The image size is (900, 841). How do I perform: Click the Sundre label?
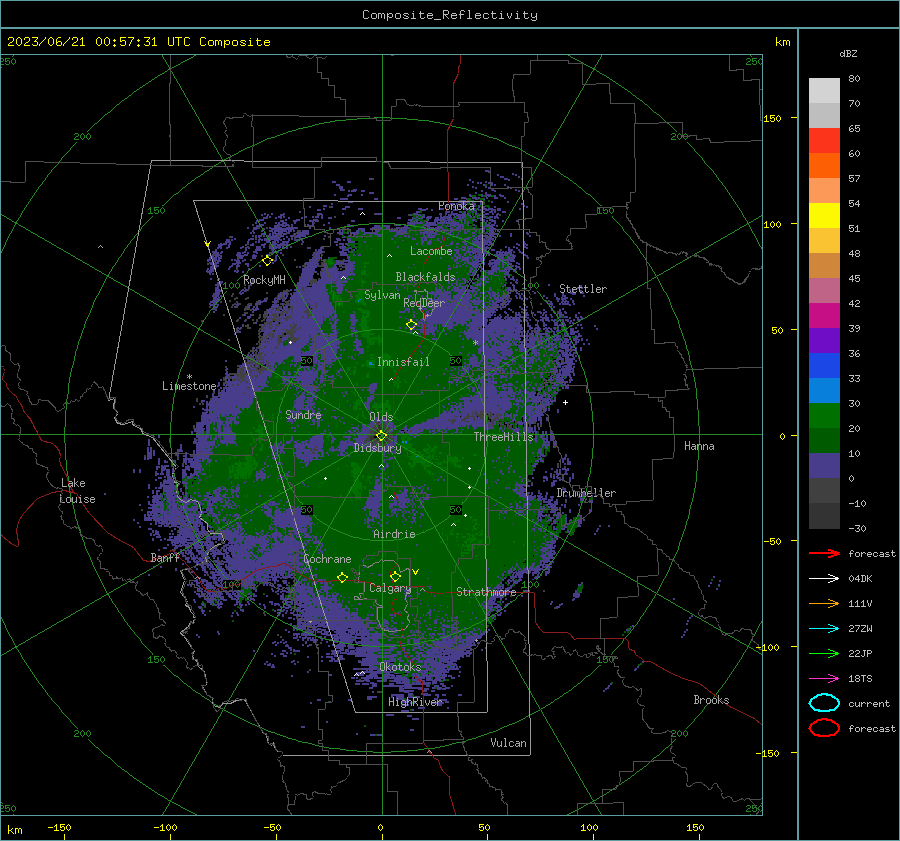[x=303, y=414]
